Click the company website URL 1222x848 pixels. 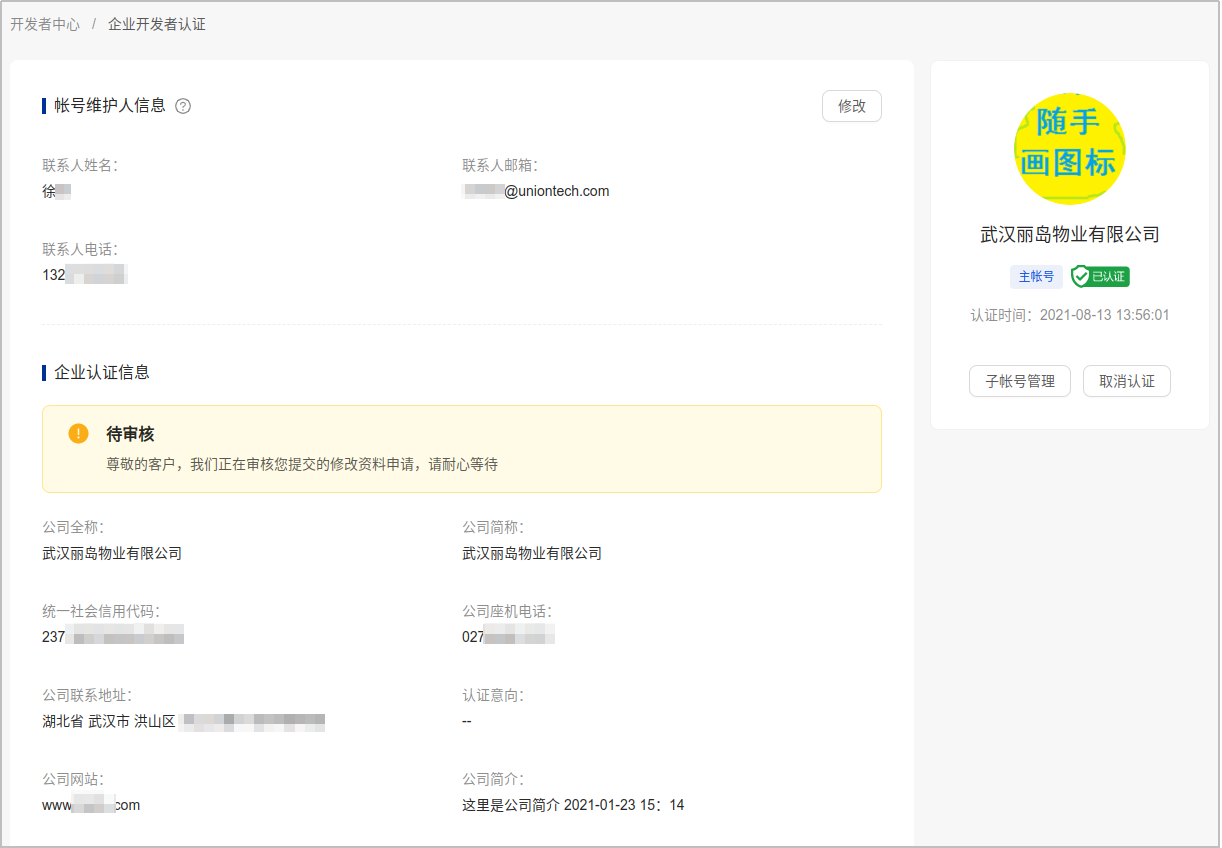tap(91, 805)
